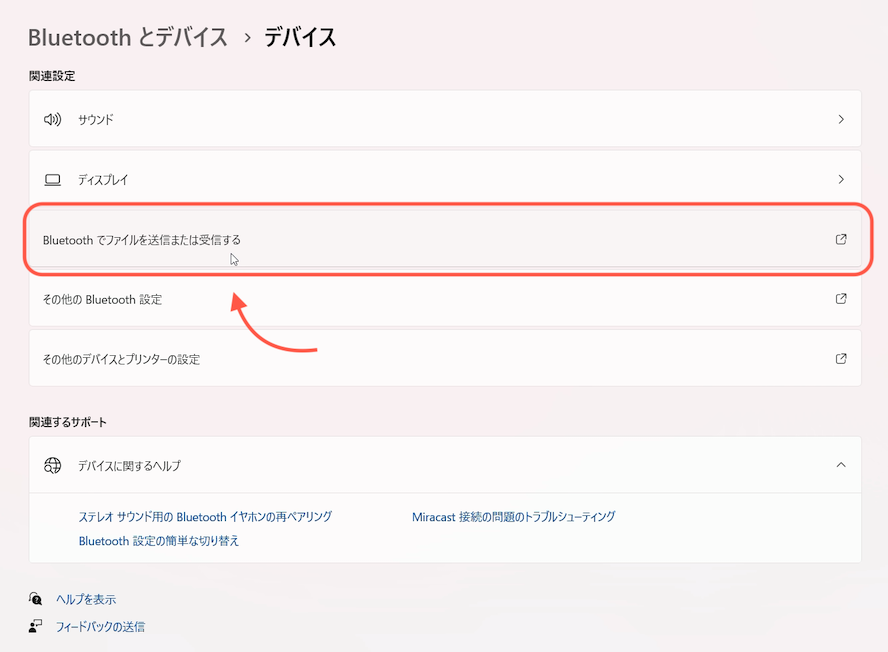Click the ヘルプを表示 link
Screen dimensions: 888x652
pos(86,599)
